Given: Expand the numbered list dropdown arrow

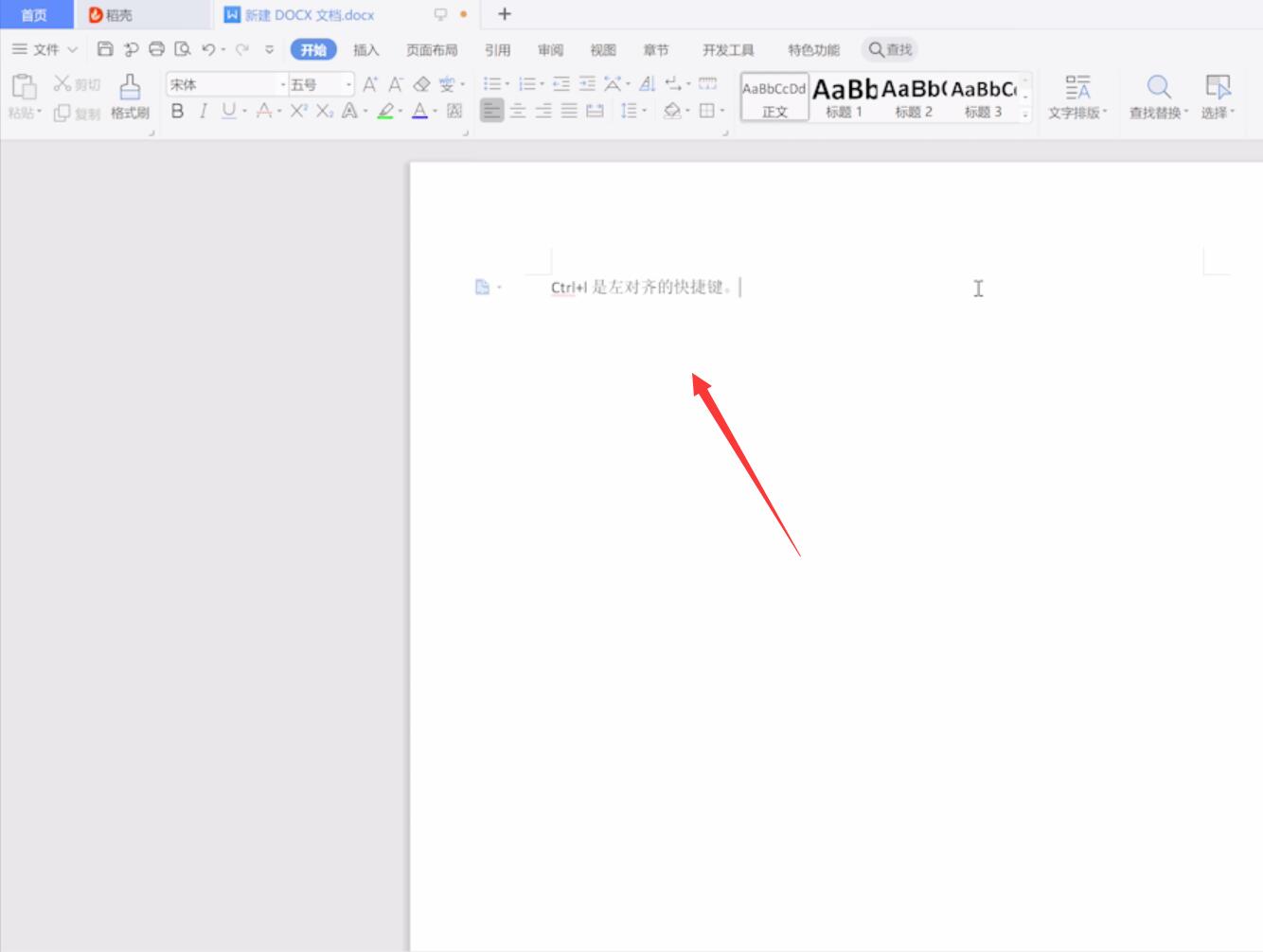Looking at the screenshot, I should [x=542, y=85].
